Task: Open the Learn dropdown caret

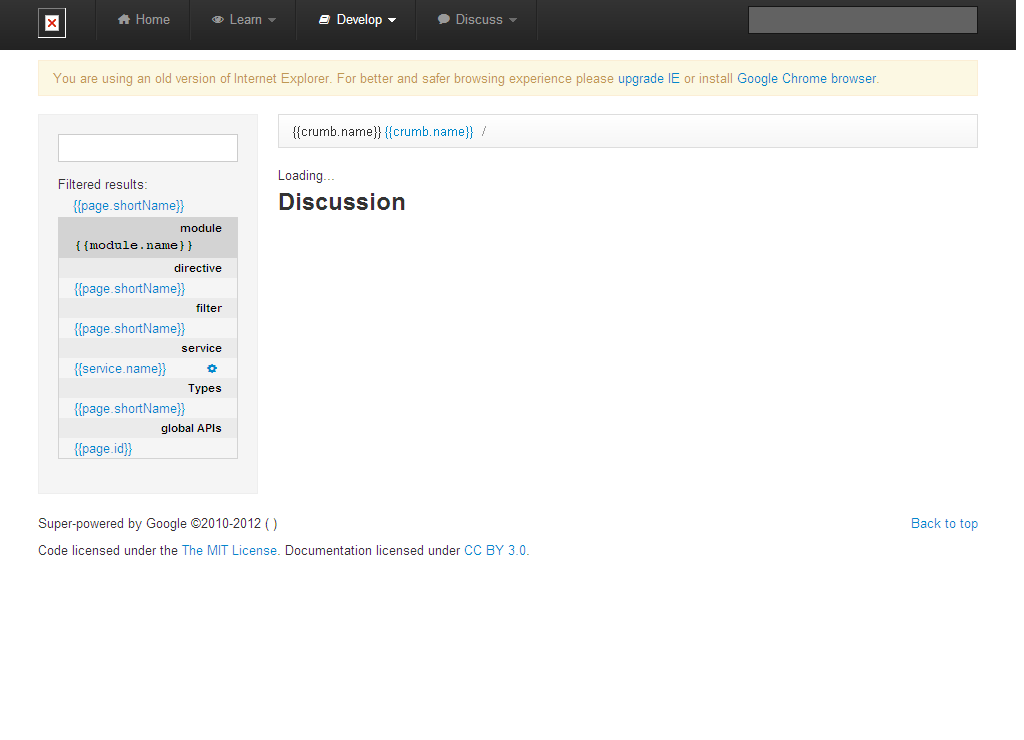Action: (x=272, y=20)
